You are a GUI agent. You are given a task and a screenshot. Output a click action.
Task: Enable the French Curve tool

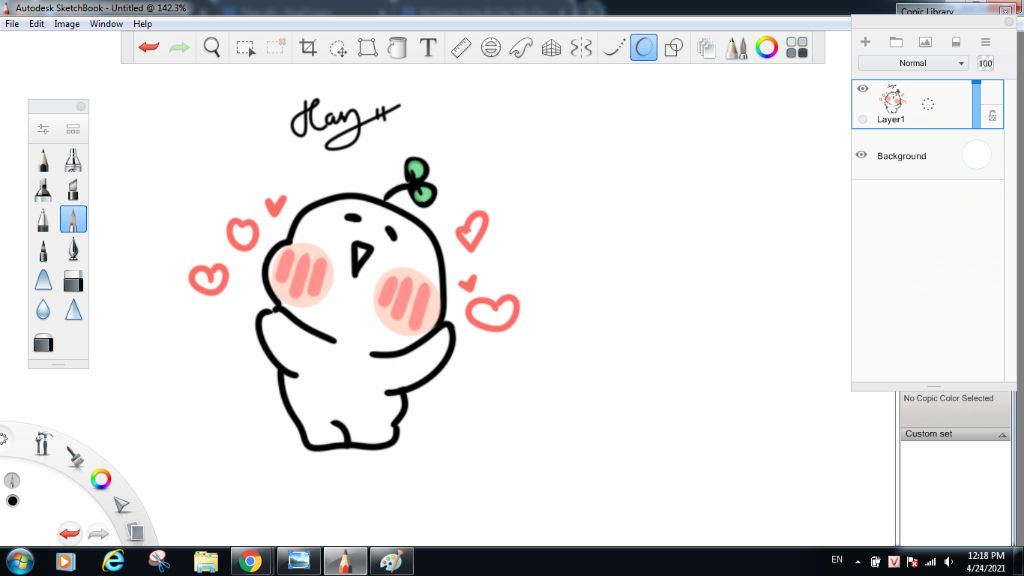tap(521, 48)
